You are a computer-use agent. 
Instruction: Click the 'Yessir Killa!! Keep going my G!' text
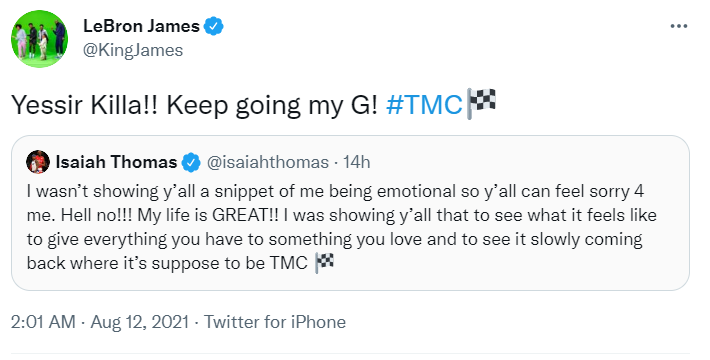tap(194, 105)
